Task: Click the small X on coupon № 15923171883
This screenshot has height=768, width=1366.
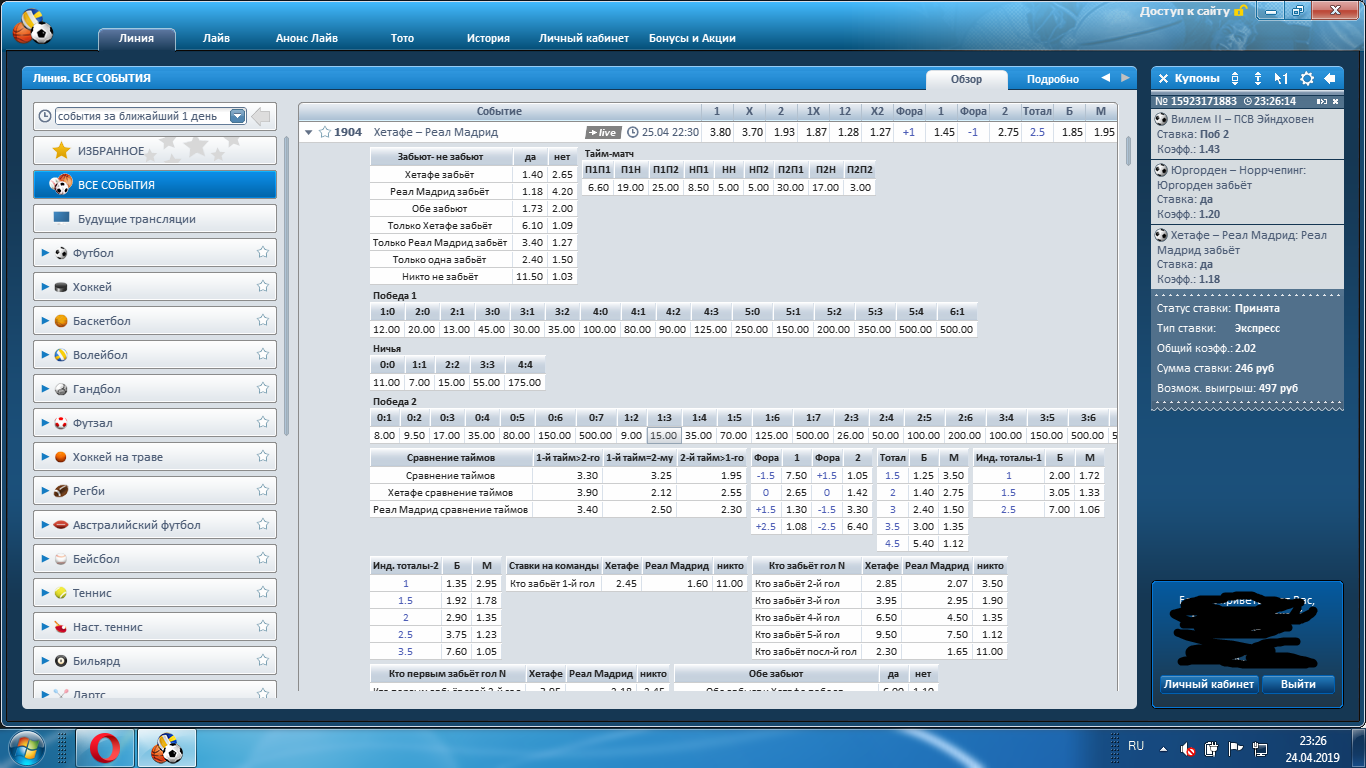Action: [1335, 101]
